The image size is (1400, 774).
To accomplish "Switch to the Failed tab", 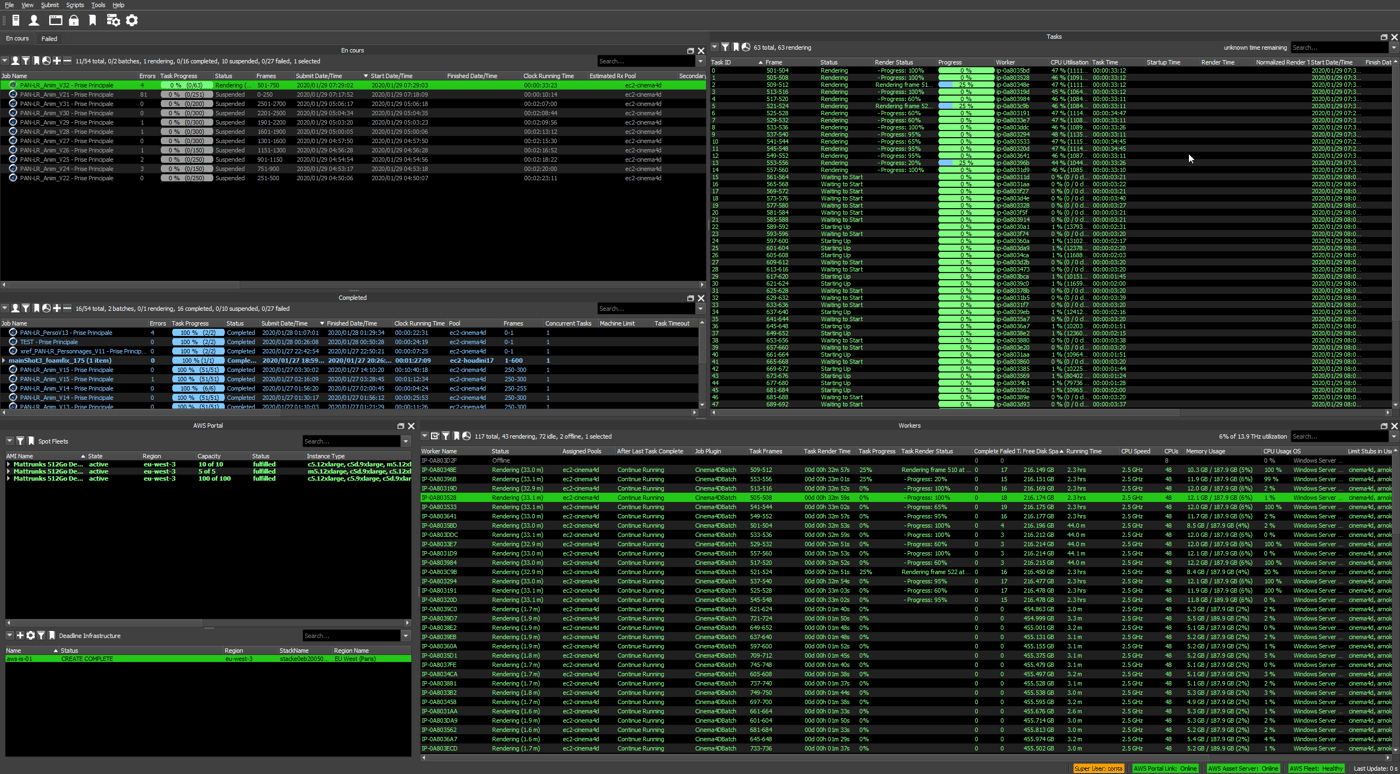I will 49,39.
